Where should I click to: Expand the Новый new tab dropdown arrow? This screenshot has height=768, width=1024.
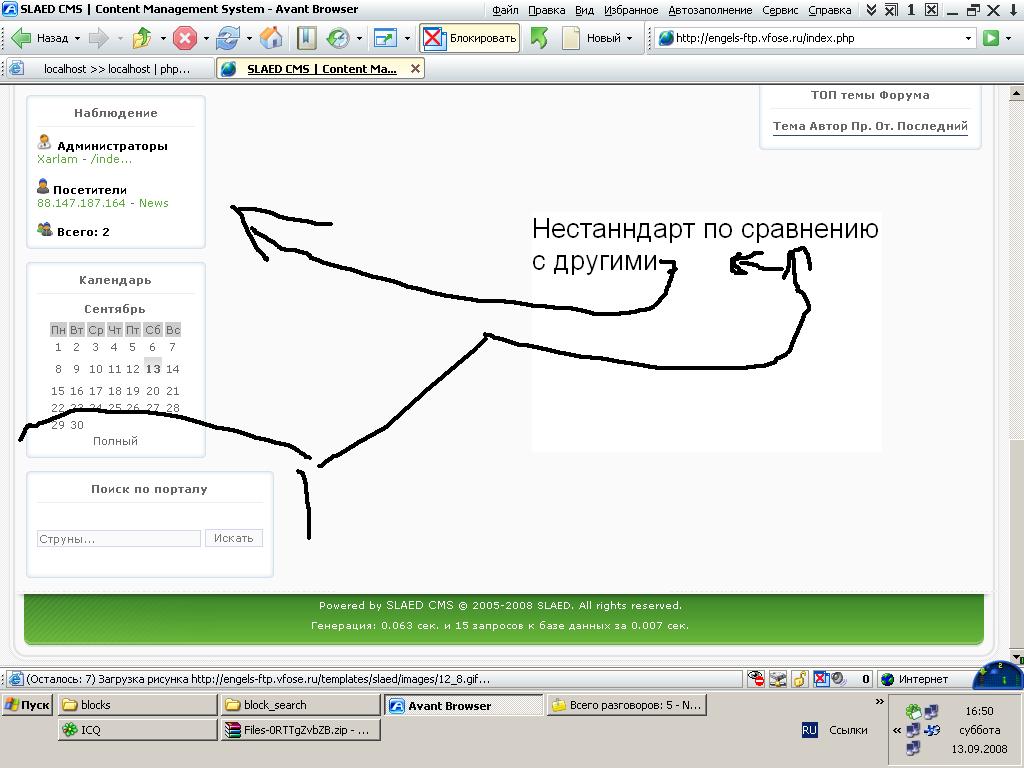(x=629, y=39)
